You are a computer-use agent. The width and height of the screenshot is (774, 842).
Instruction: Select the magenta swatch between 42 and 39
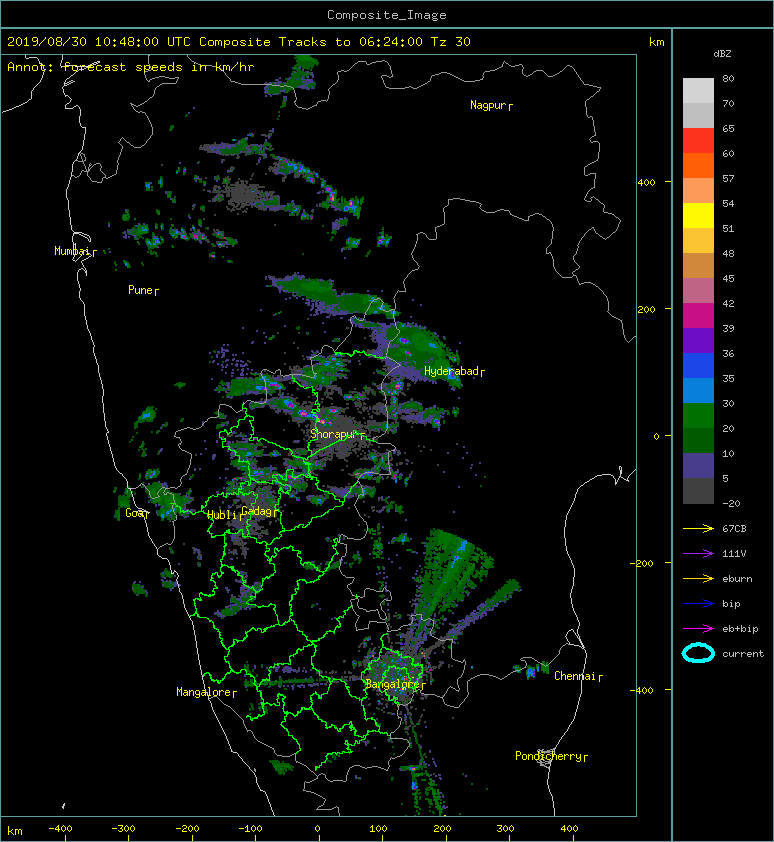(698, 315)
